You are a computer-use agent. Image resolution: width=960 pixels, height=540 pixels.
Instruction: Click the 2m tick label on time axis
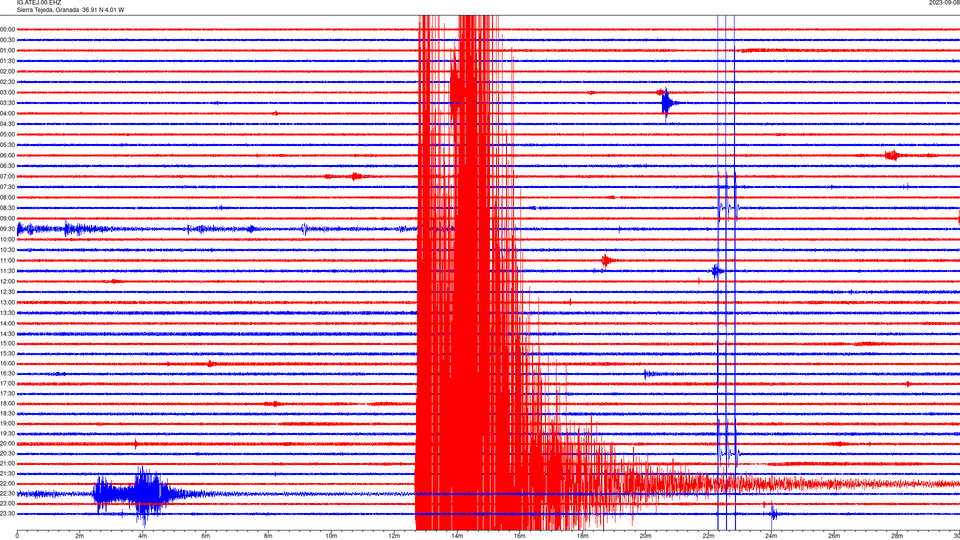(x=80, y=536)
